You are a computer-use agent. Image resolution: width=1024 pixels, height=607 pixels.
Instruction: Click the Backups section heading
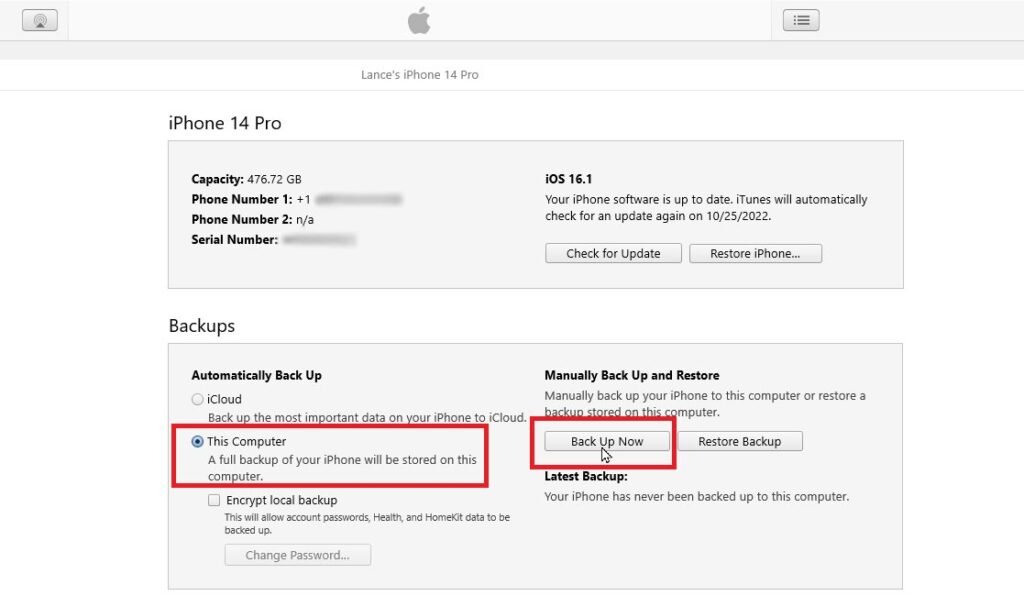pos(202,325)
